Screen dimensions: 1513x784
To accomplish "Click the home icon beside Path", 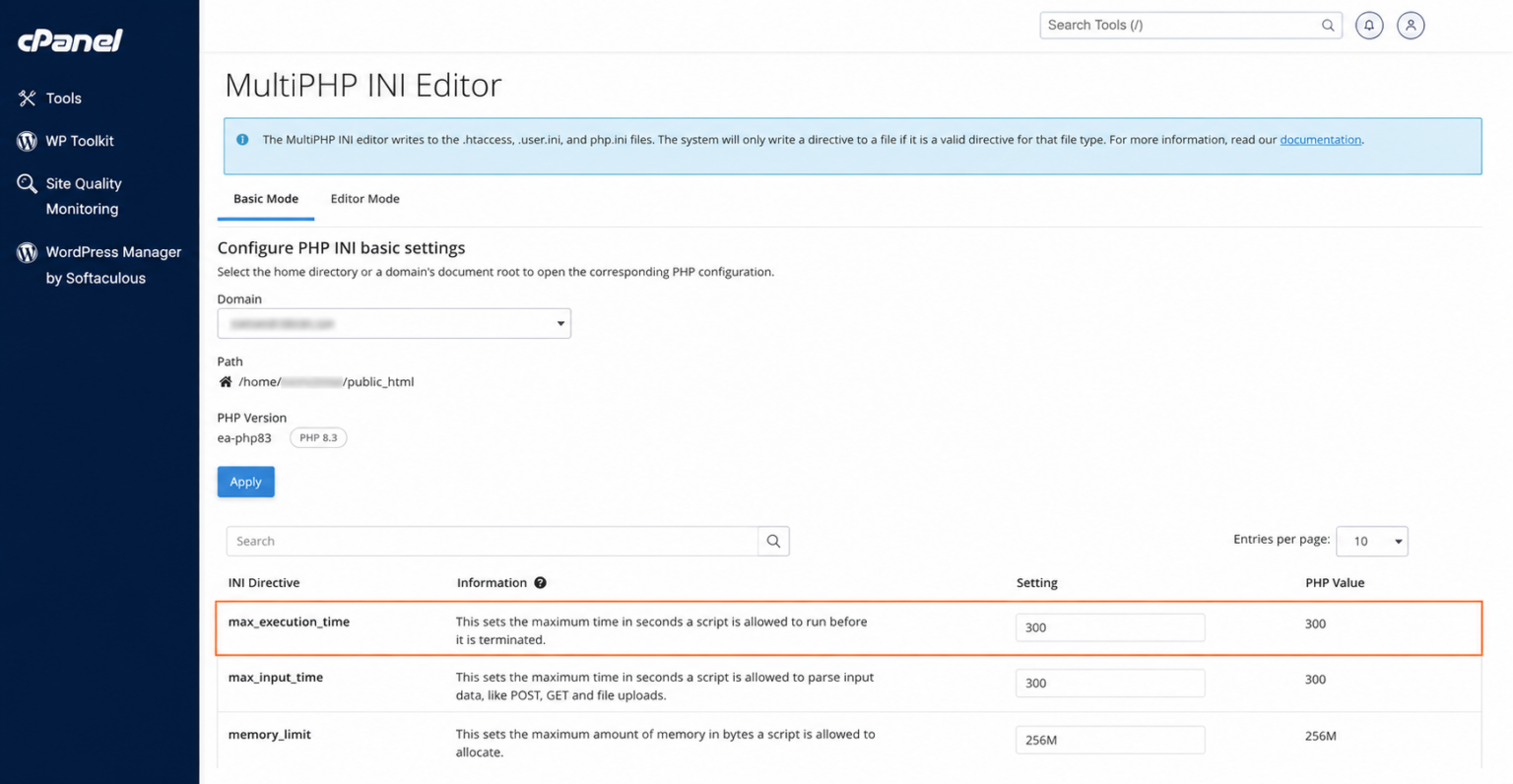I will 226,382.
